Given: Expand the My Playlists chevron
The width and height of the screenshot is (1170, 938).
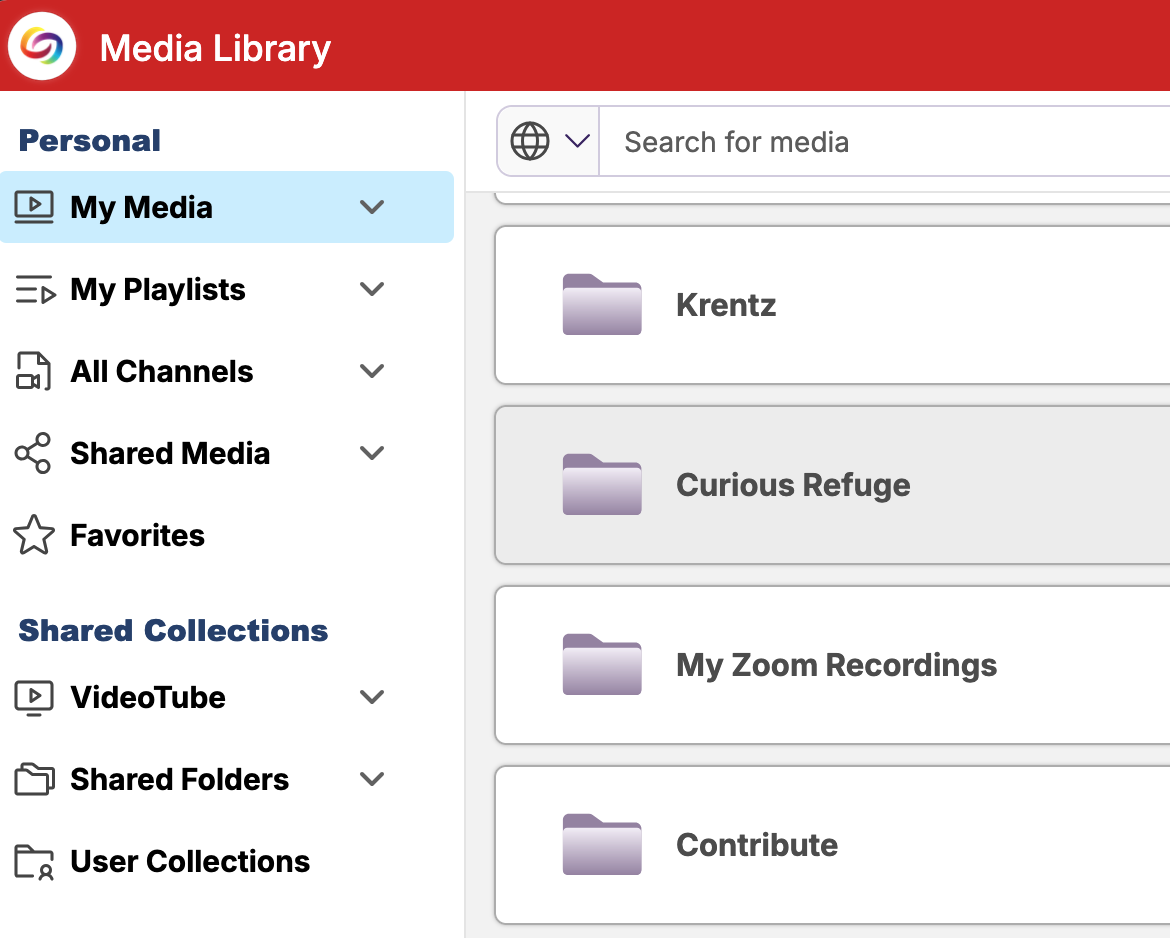Looking at the screenshot, I should (x=372, y=289).
